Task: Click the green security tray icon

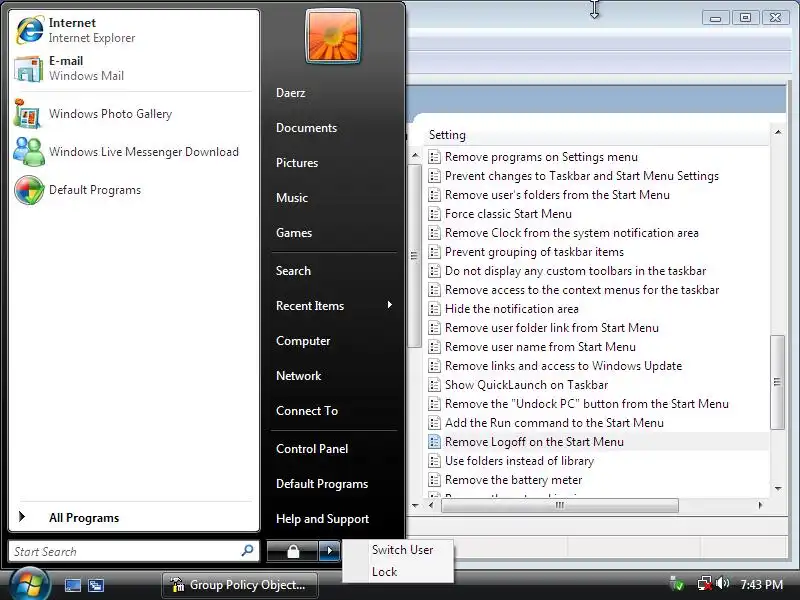Action: click(677, 583)
